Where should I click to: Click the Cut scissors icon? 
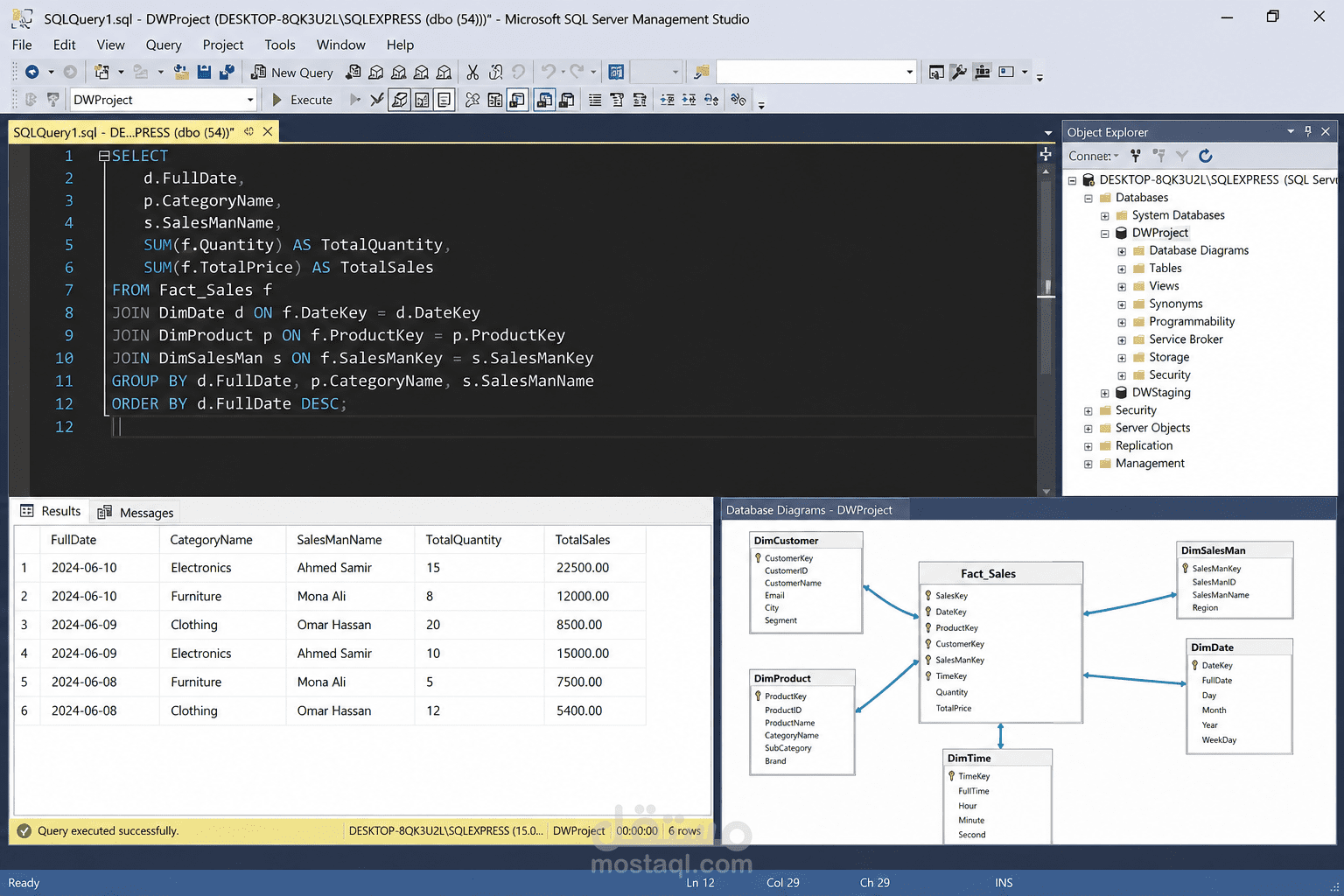[472, 72]
